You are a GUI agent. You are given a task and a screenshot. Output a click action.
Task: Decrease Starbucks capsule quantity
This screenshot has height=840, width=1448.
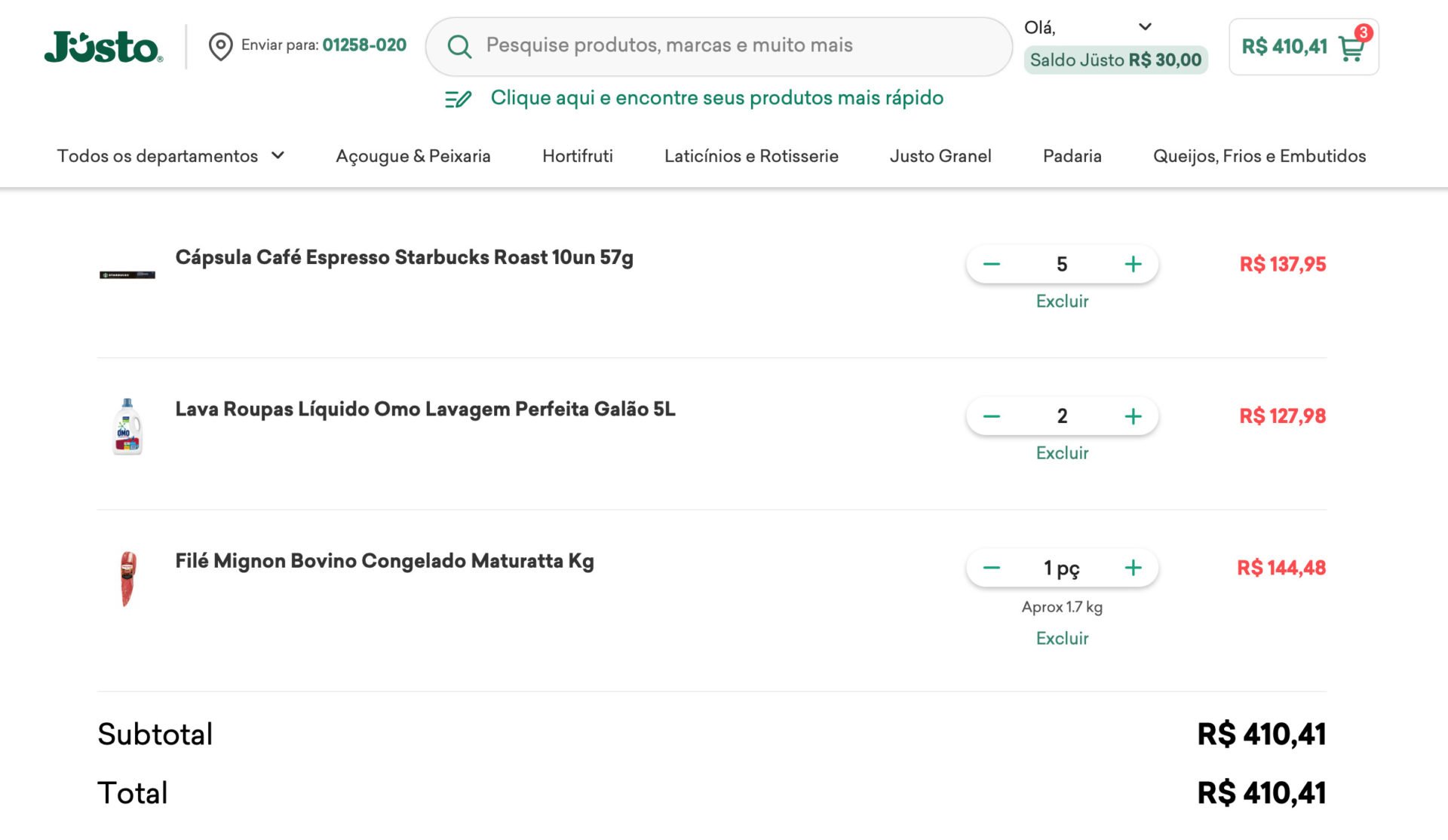click(992, 265)
